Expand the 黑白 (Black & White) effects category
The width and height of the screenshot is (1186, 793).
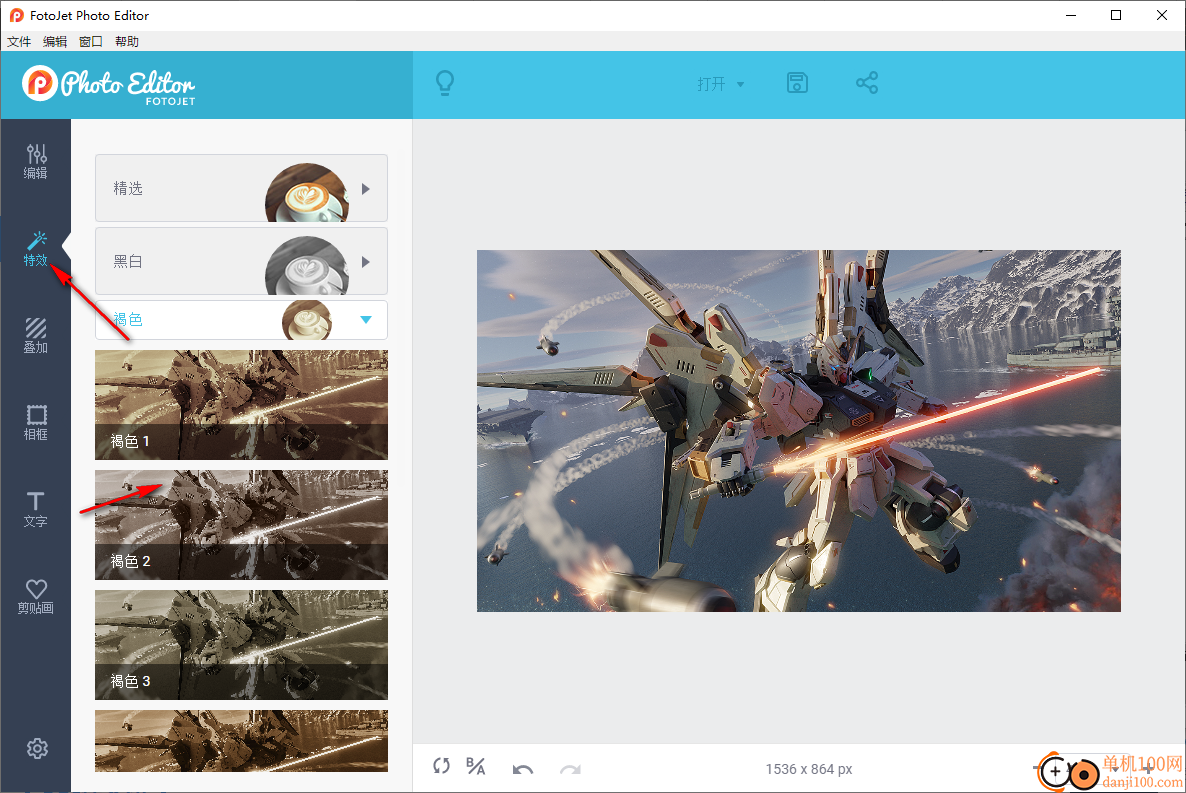coord(241,261)
